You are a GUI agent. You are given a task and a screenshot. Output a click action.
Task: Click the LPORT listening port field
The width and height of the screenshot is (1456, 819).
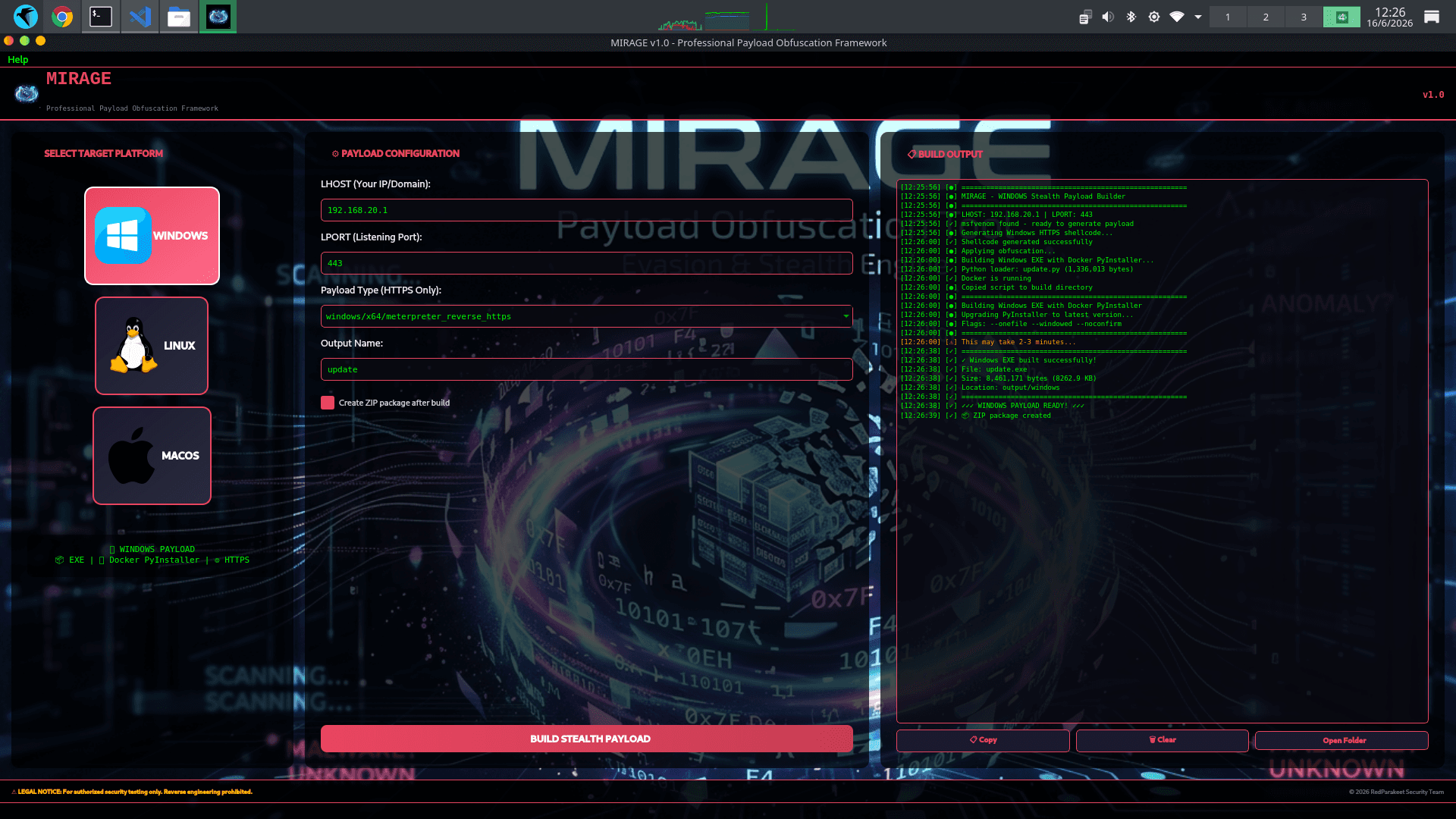pos(586,263)
